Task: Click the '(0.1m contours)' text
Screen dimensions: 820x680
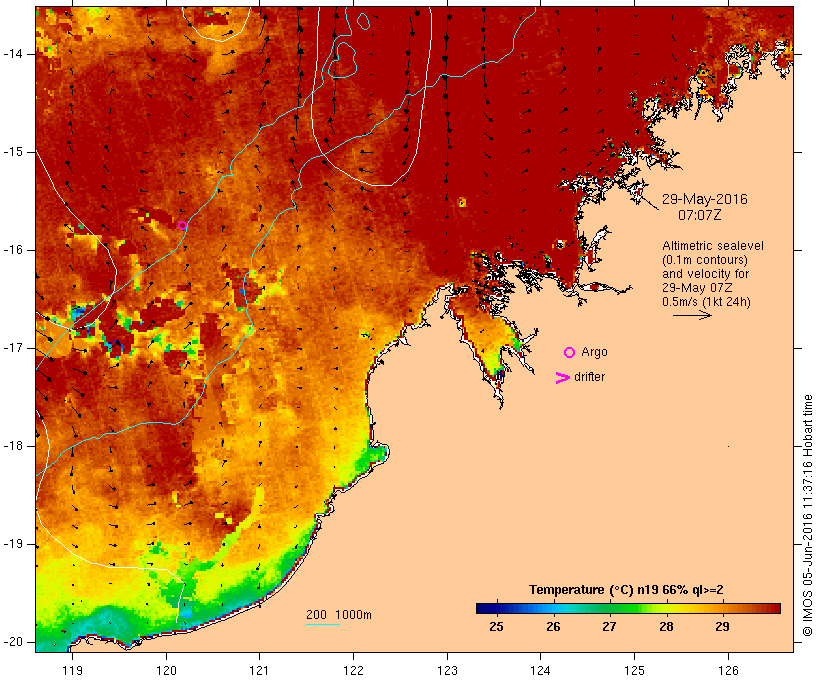Action: point(704,260)
